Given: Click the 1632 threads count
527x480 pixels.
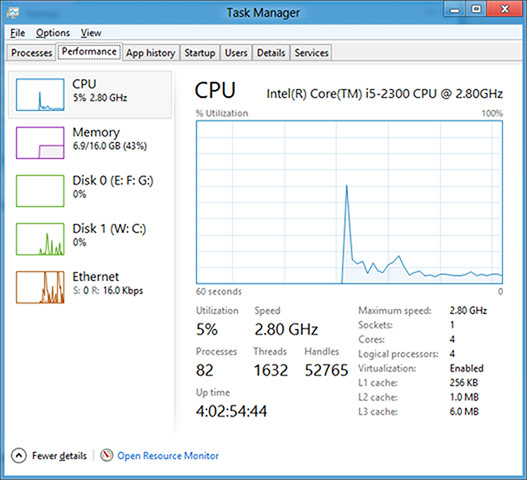Looking at the screenshot, I should (271, 370).
